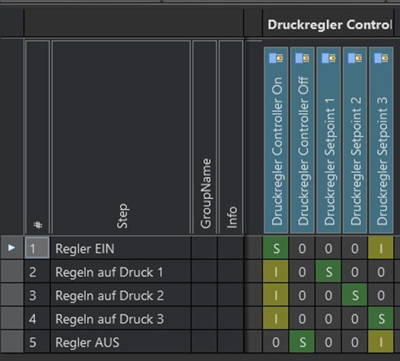Click the icon above Druckregler Controller On
This screenshot has width=400, height=361.
point(276,58)
